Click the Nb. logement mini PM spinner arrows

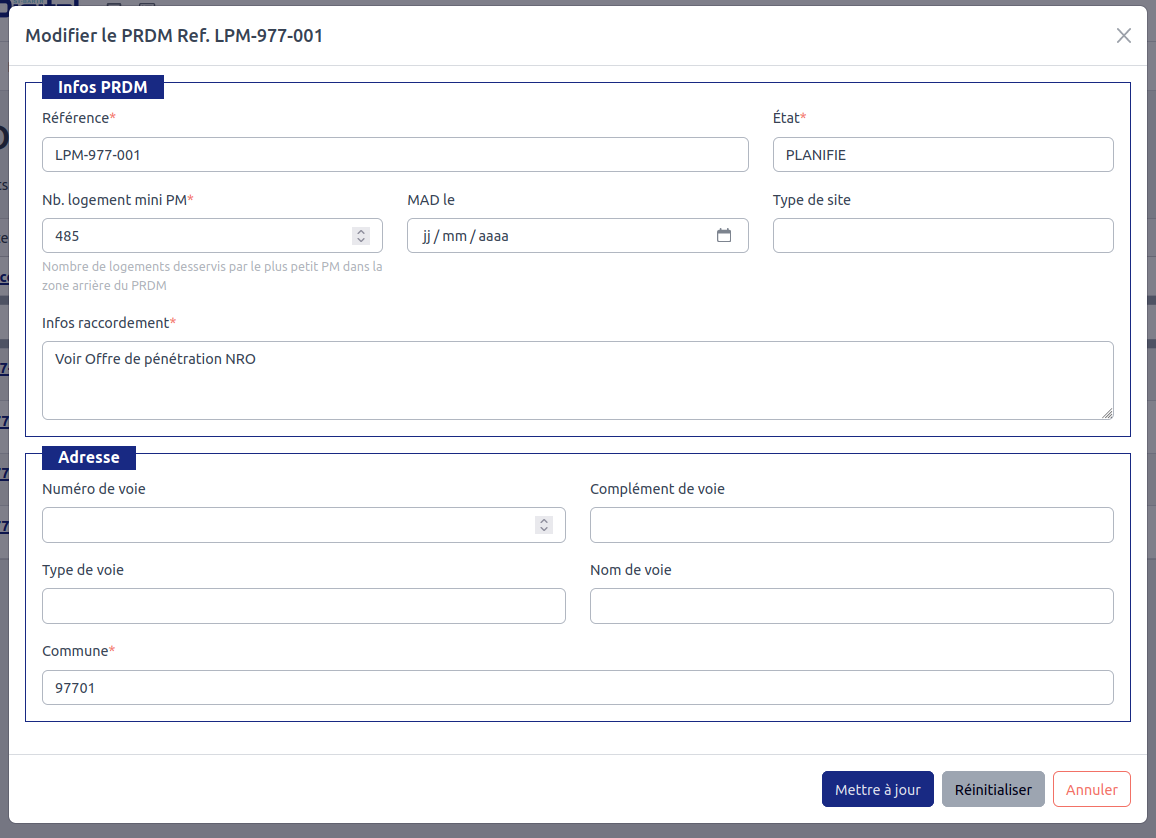coord(360,236)
